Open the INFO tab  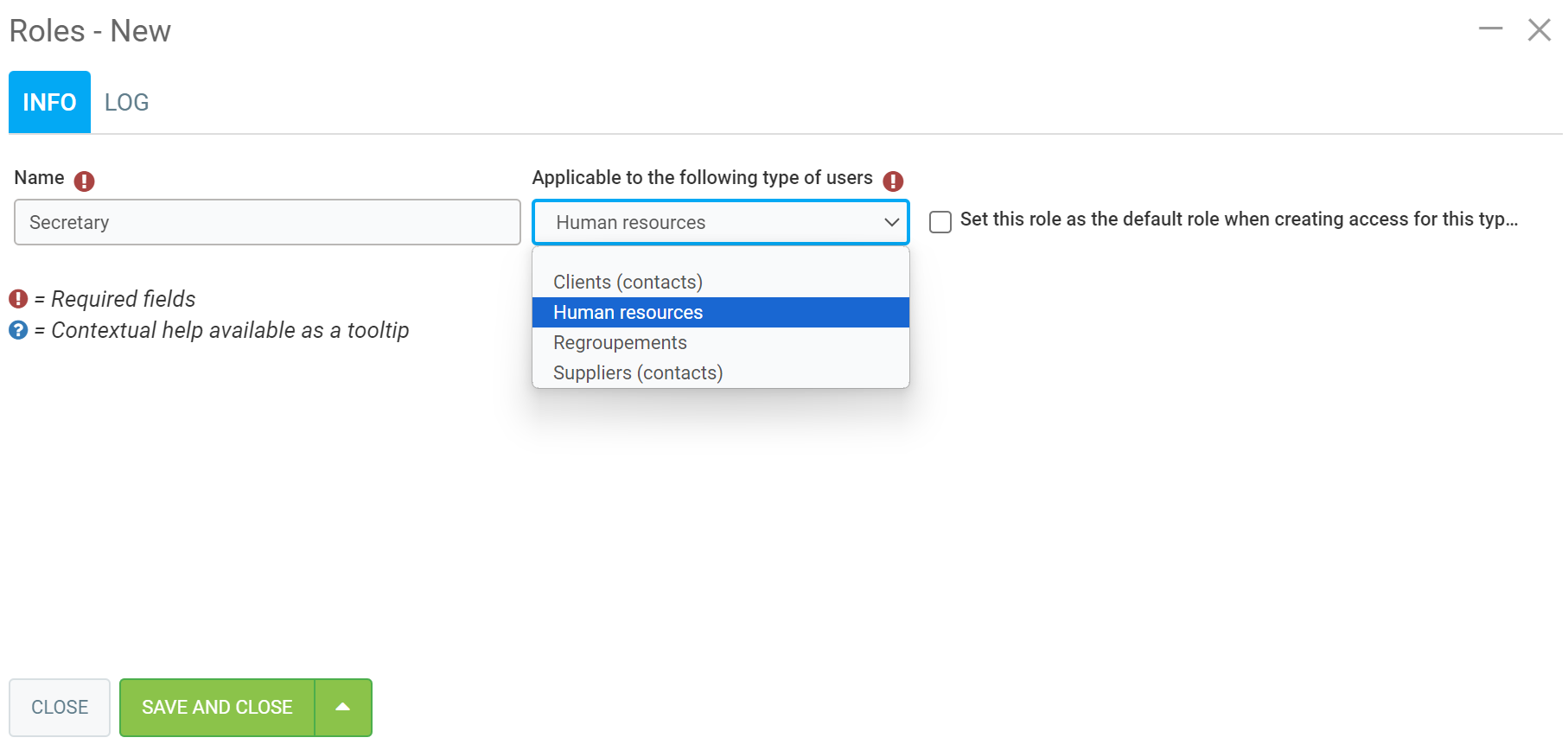point(49,102)
